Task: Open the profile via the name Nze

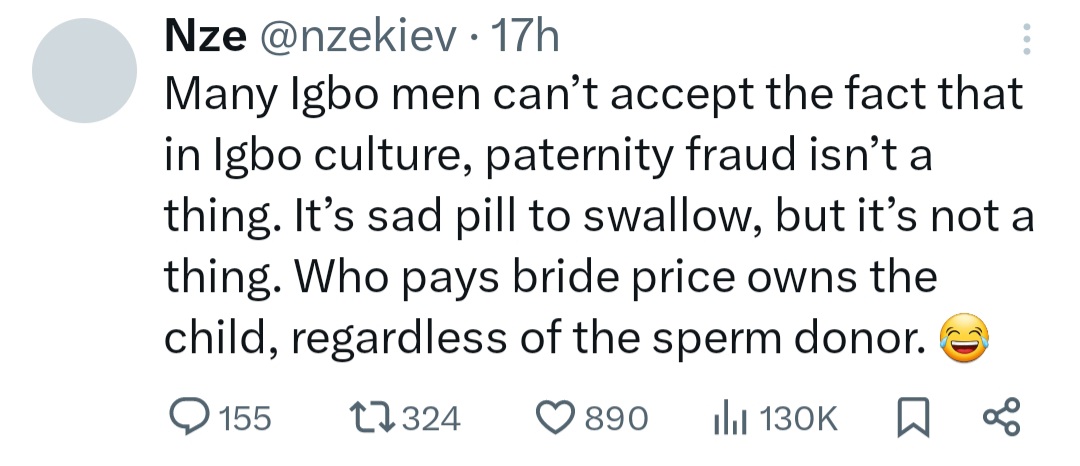Action: (204, 39)
